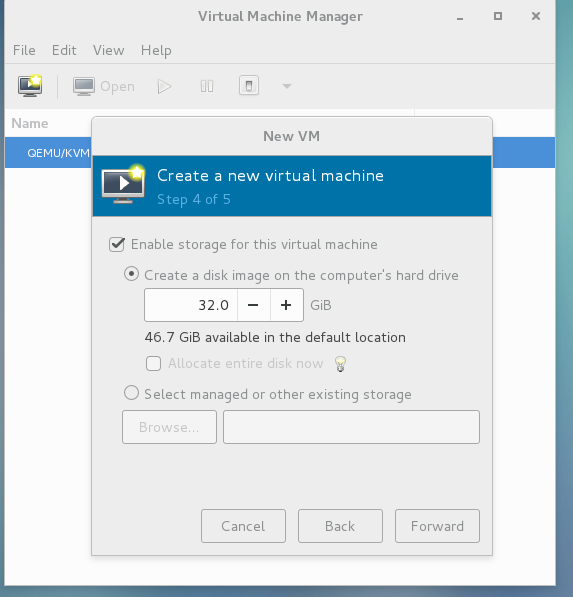This screenshot has width=573, height=597.
Task: Click the disk size 32.0 input field
Action: click(191, 305)
